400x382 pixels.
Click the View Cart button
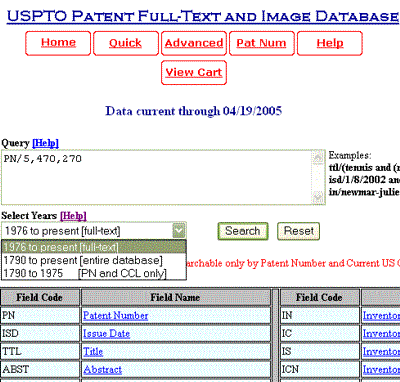(x=194, y=72)
